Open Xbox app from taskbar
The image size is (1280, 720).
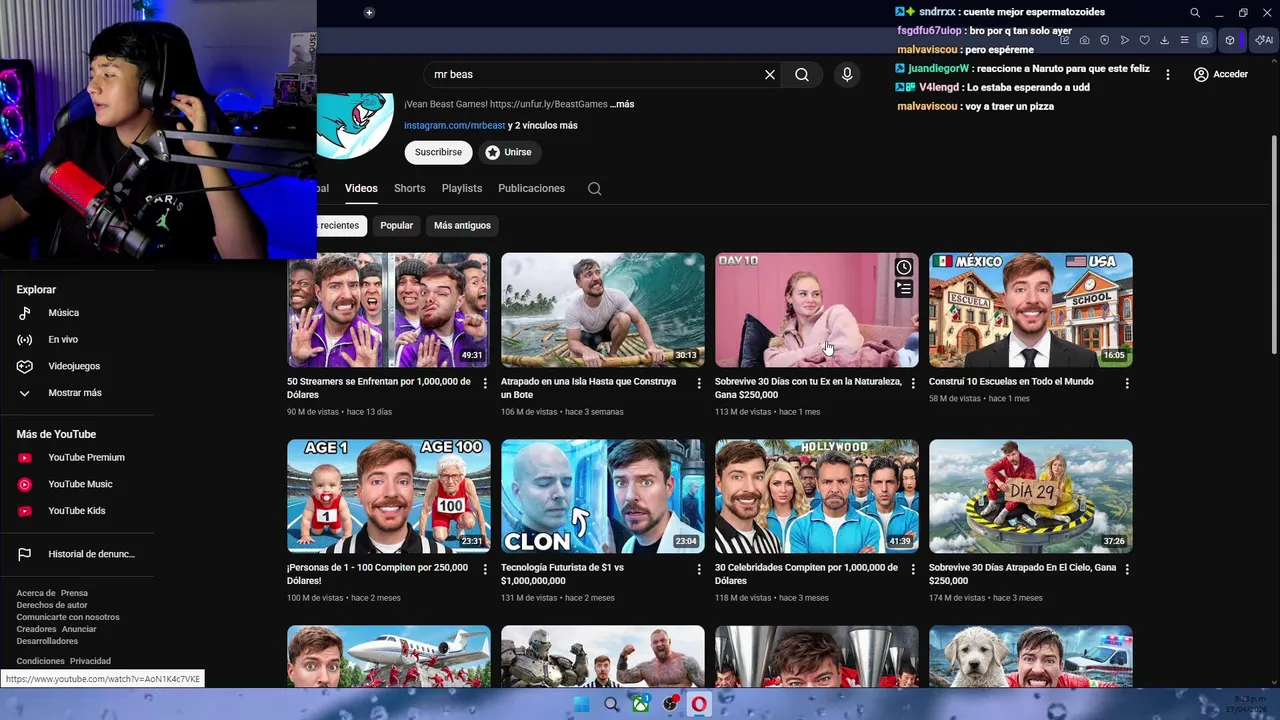tap(640, 704)
